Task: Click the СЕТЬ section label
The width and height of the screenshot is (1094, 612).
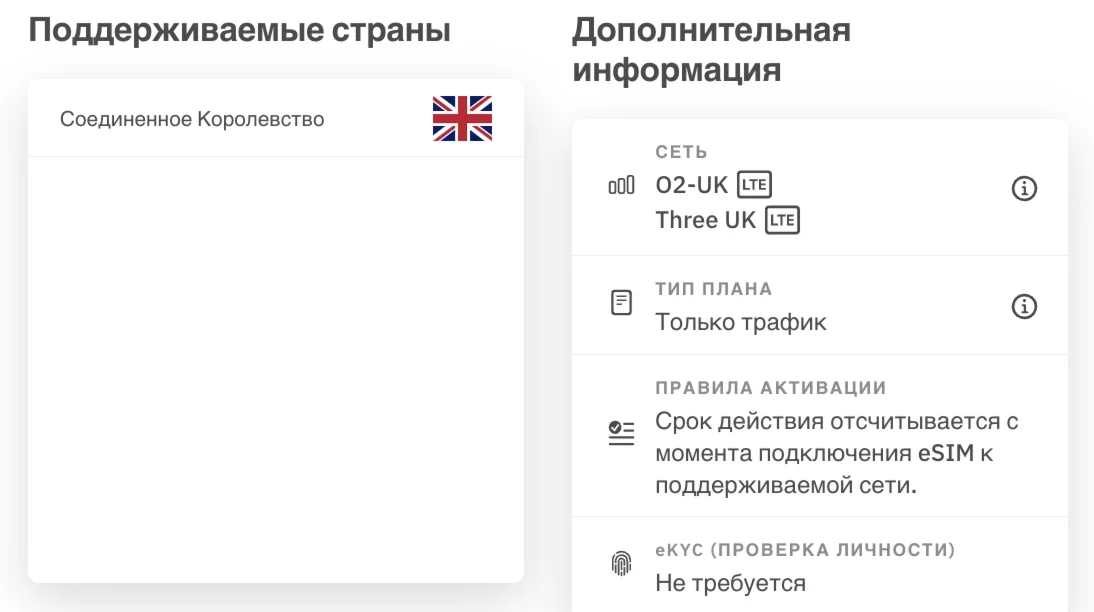Action: [681, 152]
